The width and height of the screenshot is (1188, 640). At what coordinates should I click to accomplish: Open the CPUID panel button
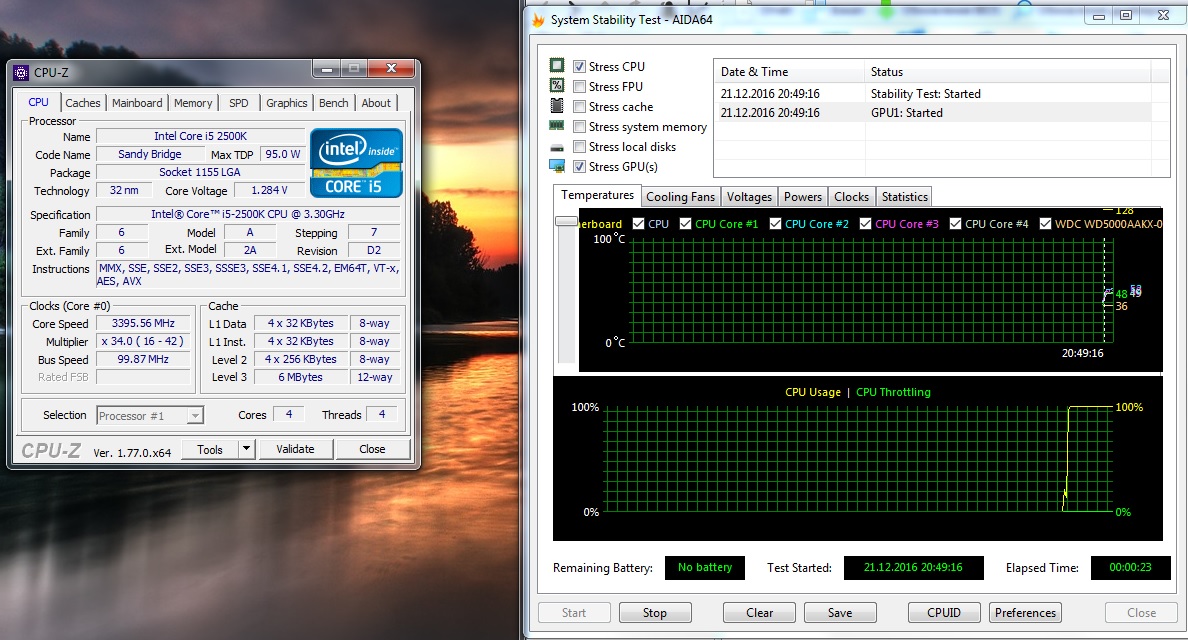(x=944, y=613)
